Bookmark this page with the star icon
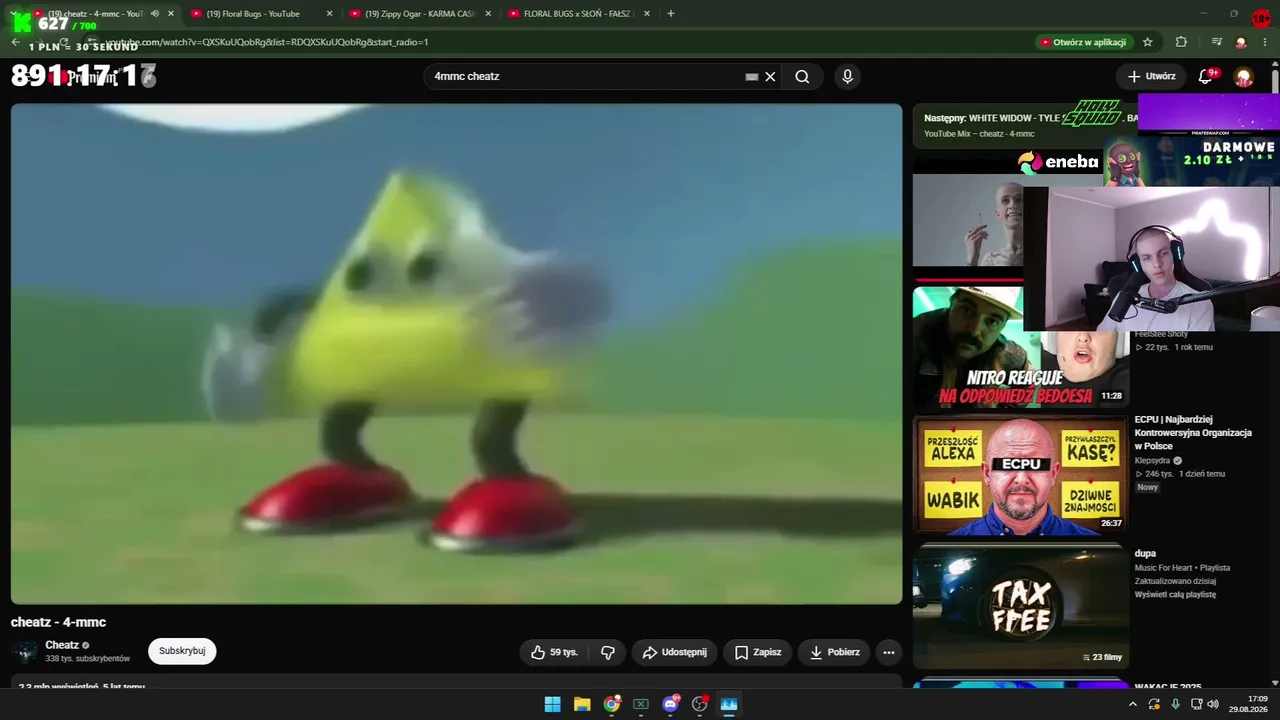Image resolution: width=1280 pixels, height=720 pixels. (x=1147, y=42)
